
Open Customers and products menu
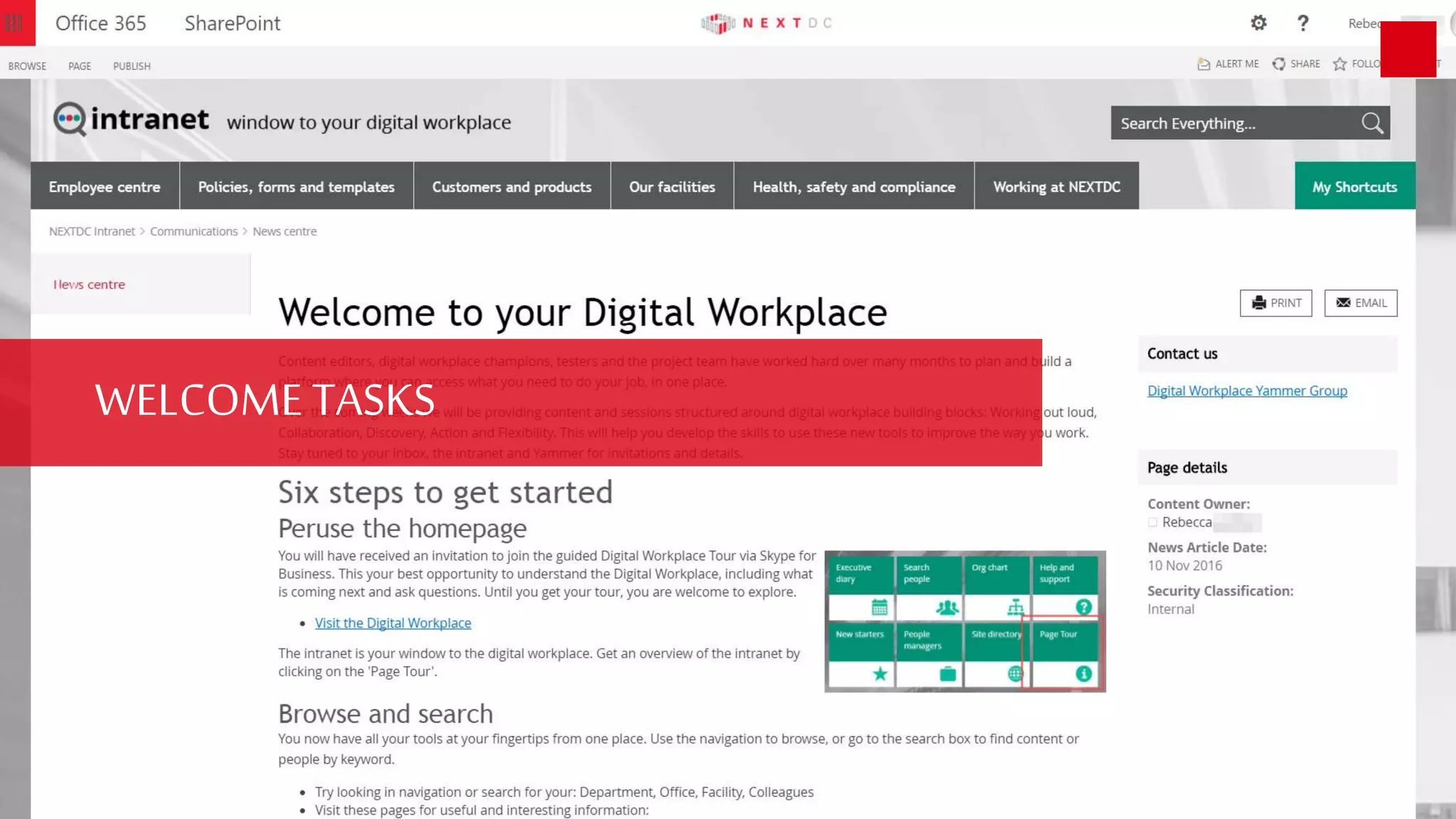click(x=512, y=186)
